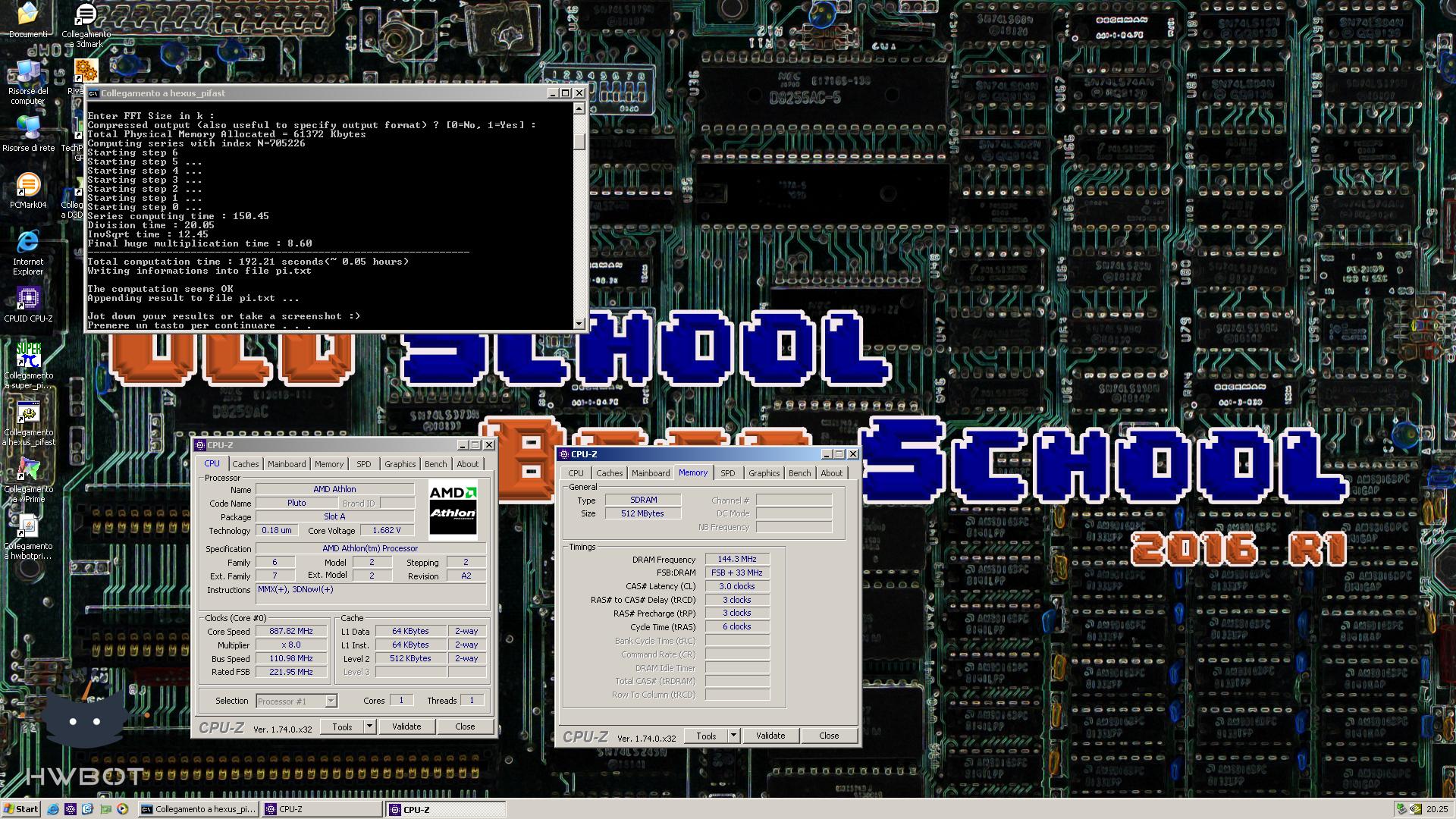Click Close button in left CPU-Z window

(465, 726)
